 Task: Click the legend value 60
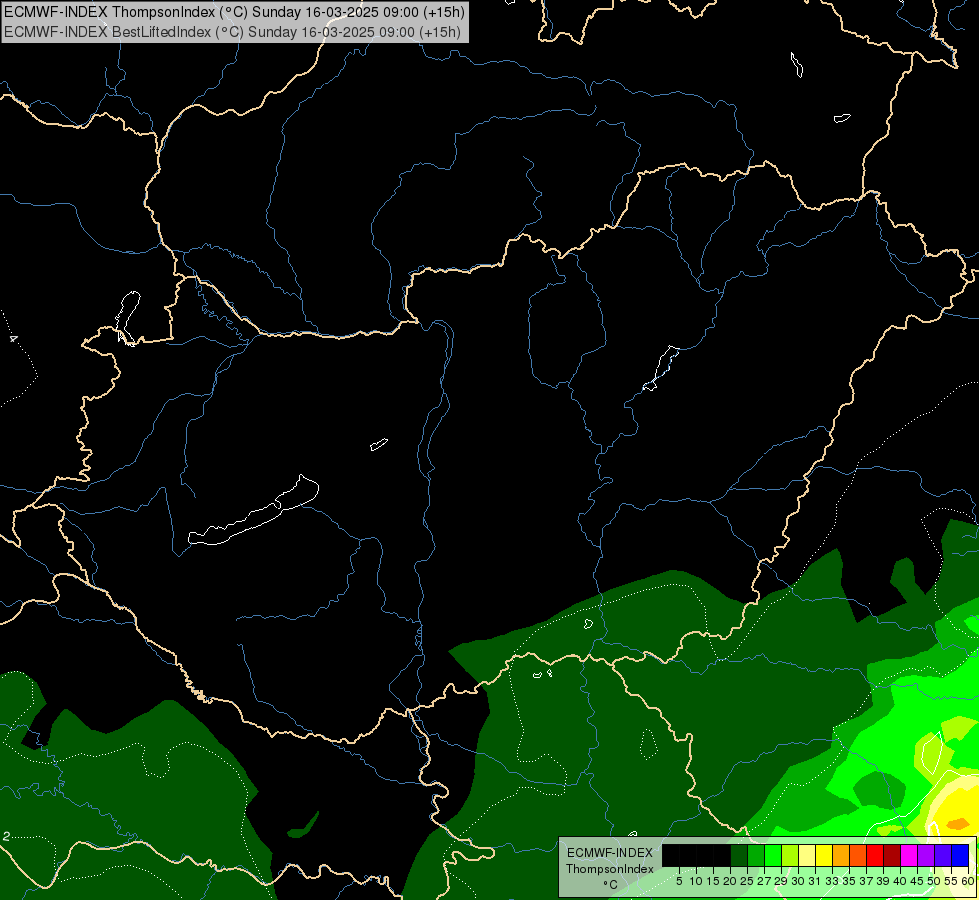[x=967, y=881]
